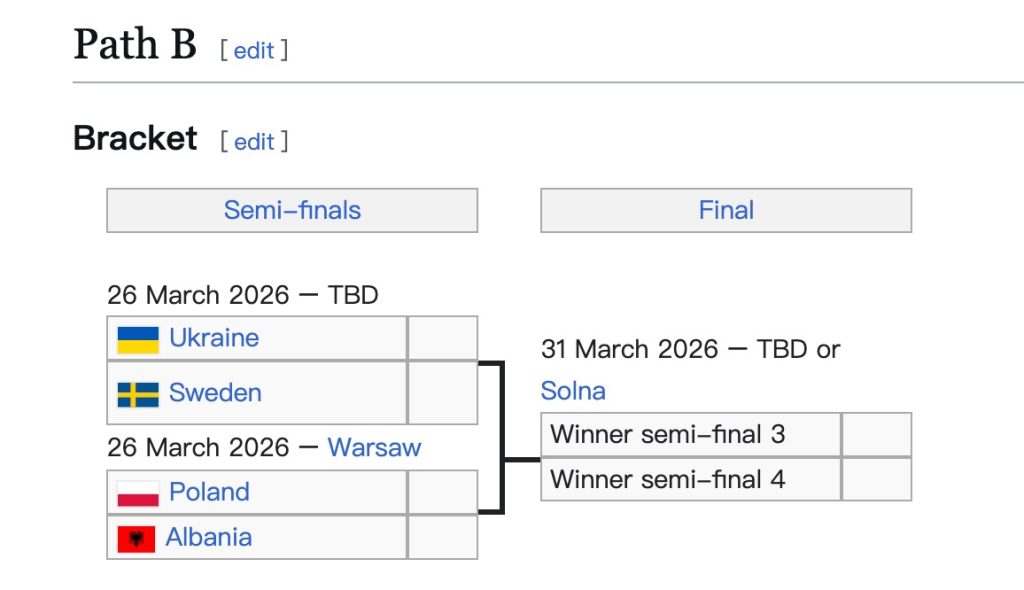Image resolution: width=1024 pixels, height=590 pixels.
Task: Follow the Warsaw venue link
Action: (374, 447)
